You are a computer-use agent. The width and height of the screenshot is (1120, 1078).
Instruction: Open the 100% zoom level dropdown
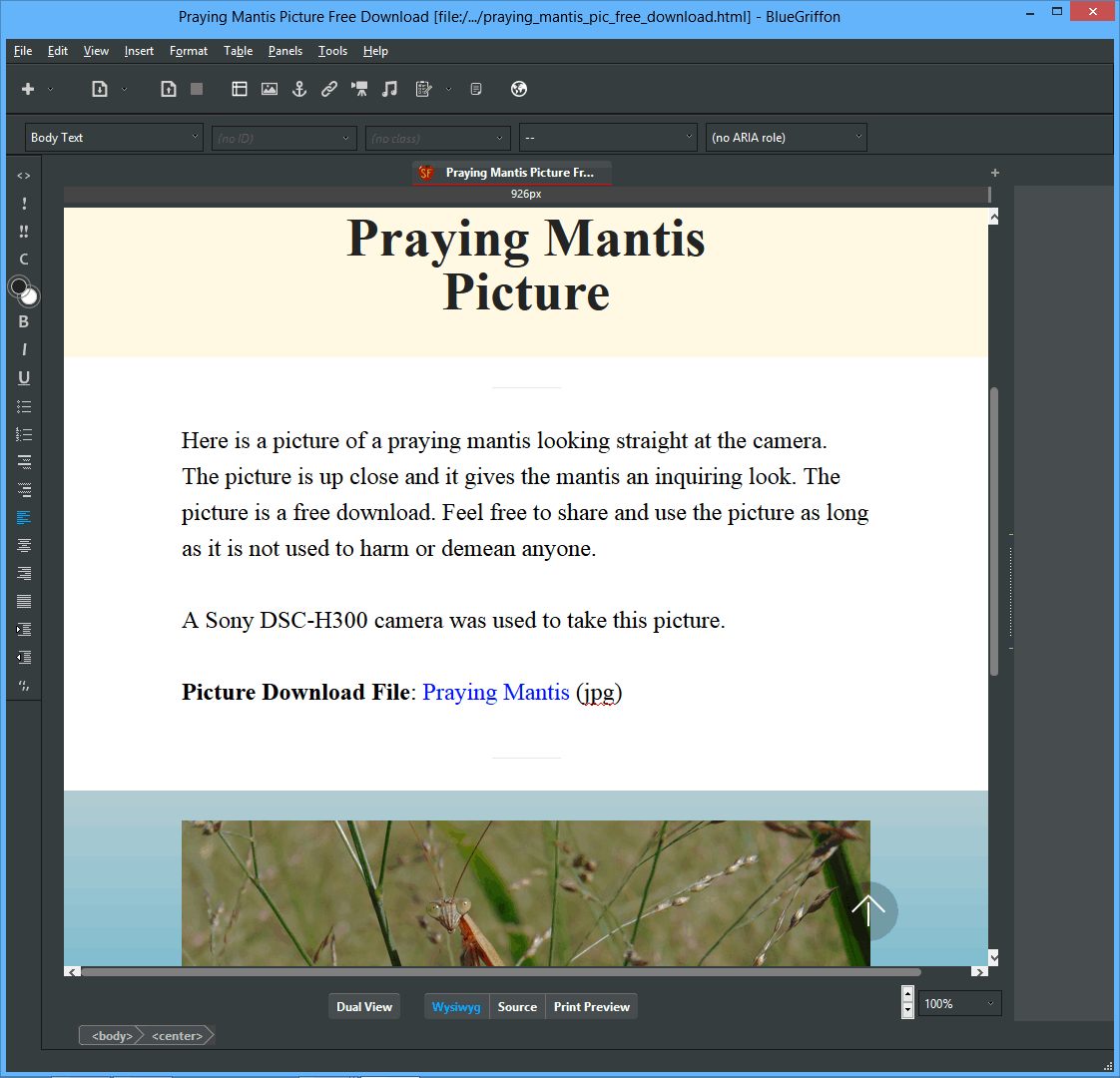[x=959, y=1004]
